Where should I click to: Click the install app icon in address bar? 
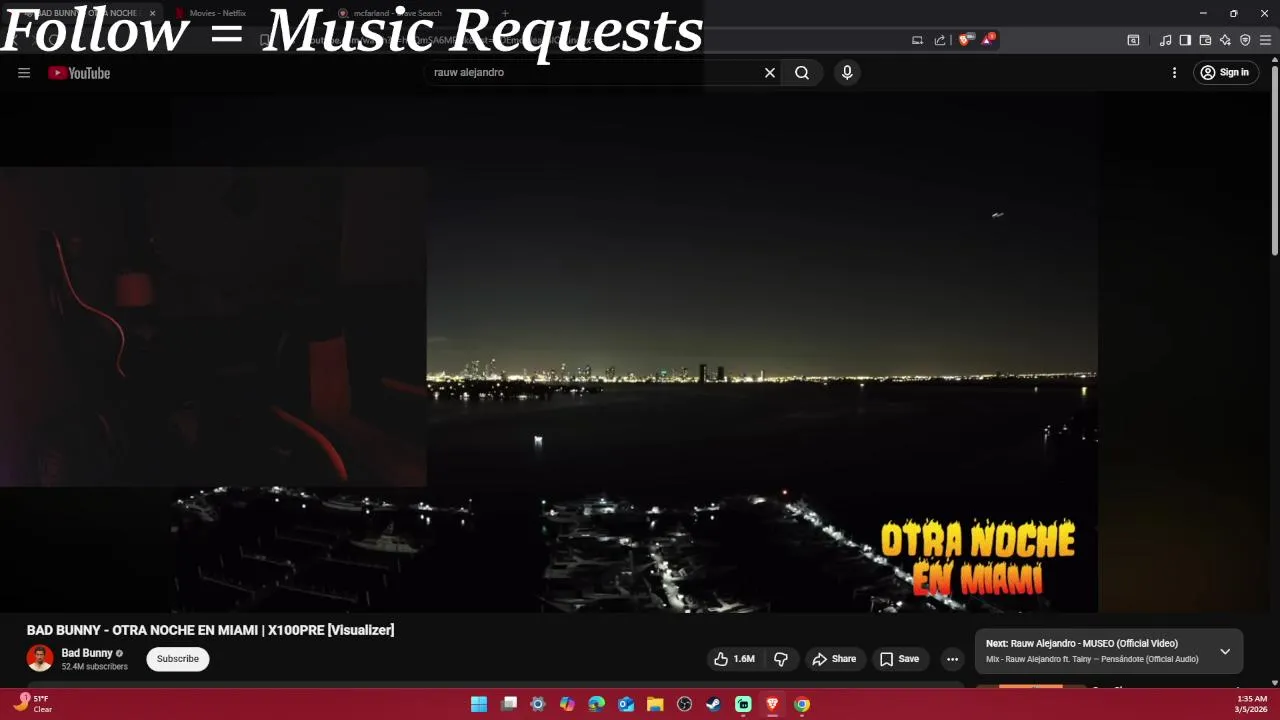(x=917, y=40)
